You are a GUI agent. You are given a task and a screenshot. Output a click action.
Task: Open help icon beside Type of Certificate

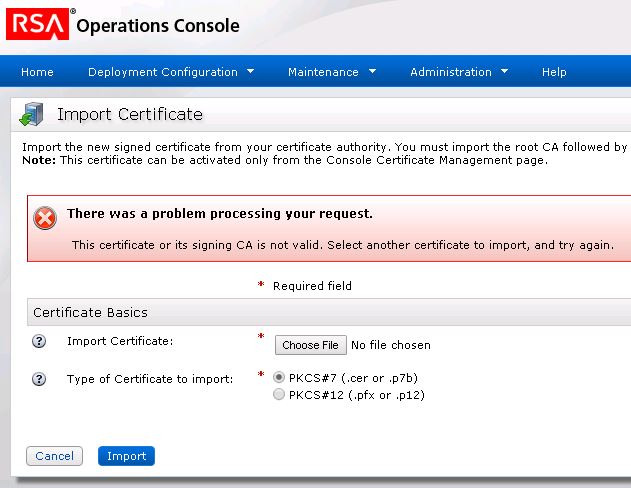click(40, 379)
